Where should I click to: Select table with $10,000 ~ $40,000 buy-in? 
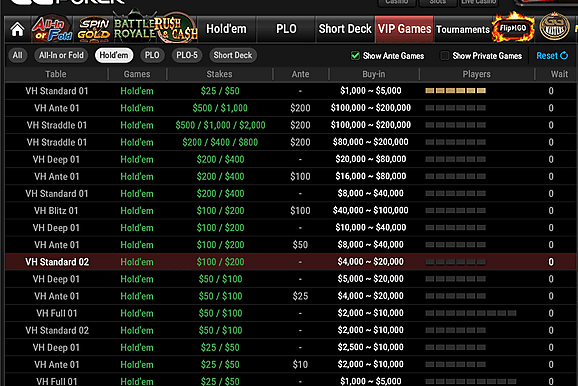pos(290,227)
